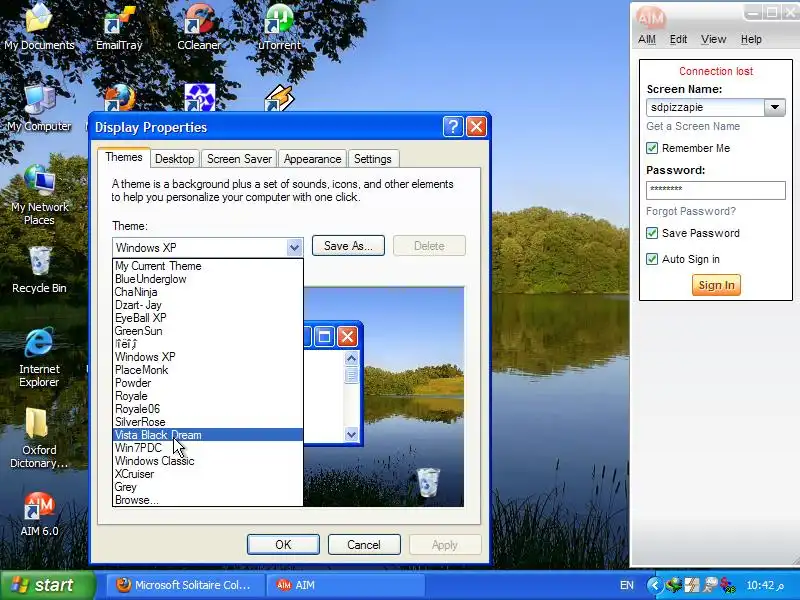800x600 pixels.
Task: Open the My Documents desktop icon
Action: [x=39, y=28]
